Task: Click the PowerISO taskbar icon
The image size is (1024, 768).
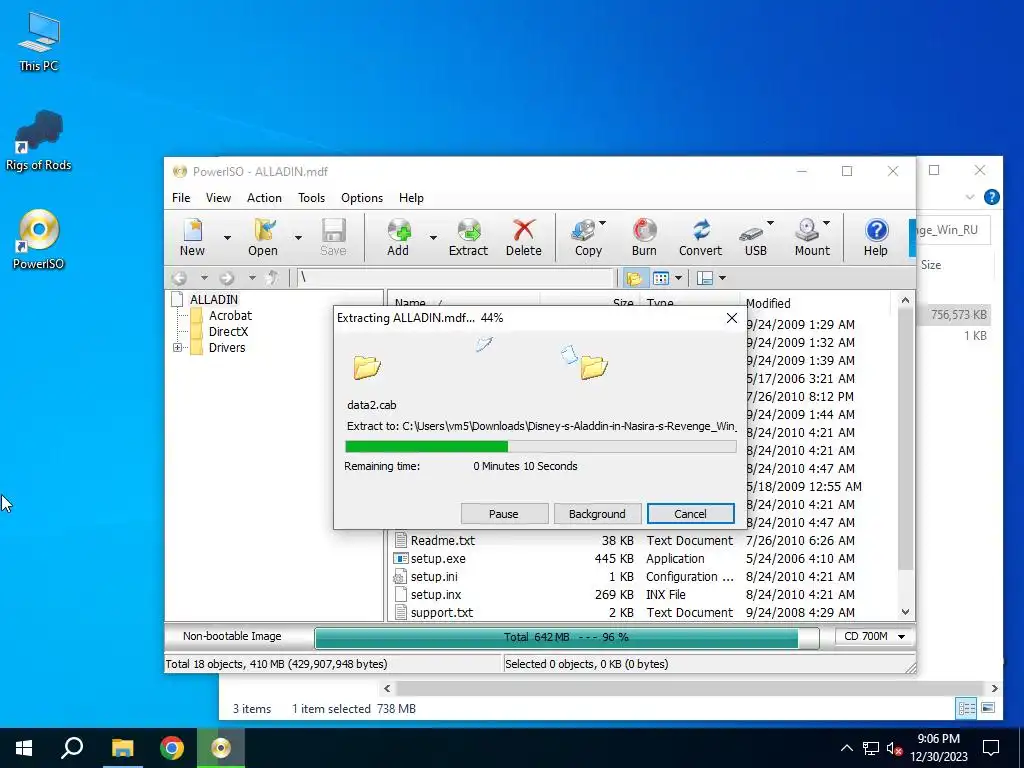Action: [221, 748]
